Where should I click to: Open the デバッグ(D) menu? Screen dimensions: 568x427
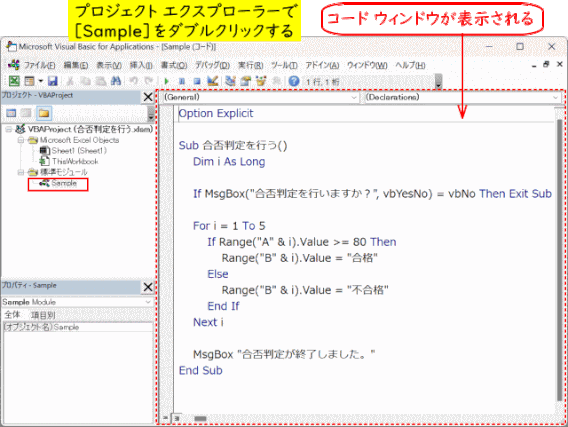pos(213,65)
